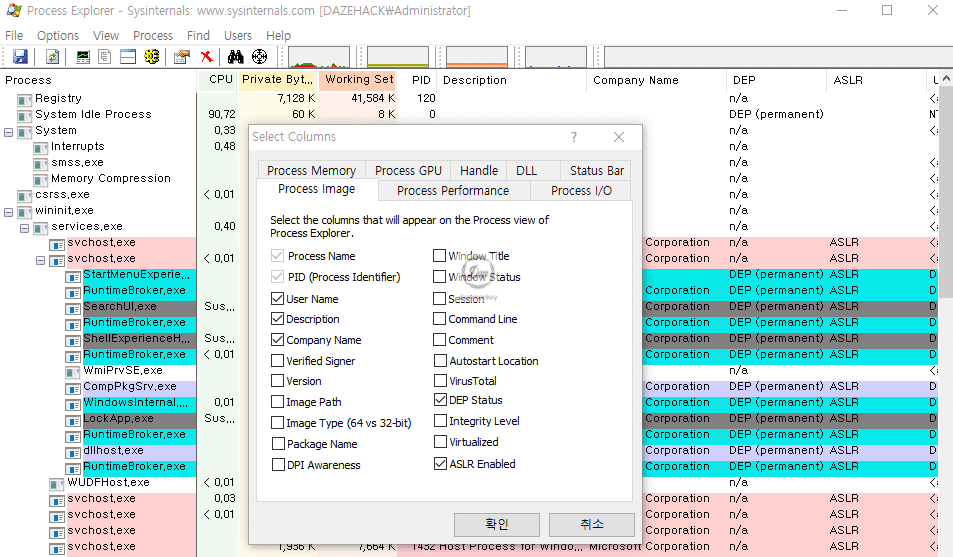Screen dimensions: 953x557
Task: Enable the Image Path checkbox
Action: click(x=278, y=402)
